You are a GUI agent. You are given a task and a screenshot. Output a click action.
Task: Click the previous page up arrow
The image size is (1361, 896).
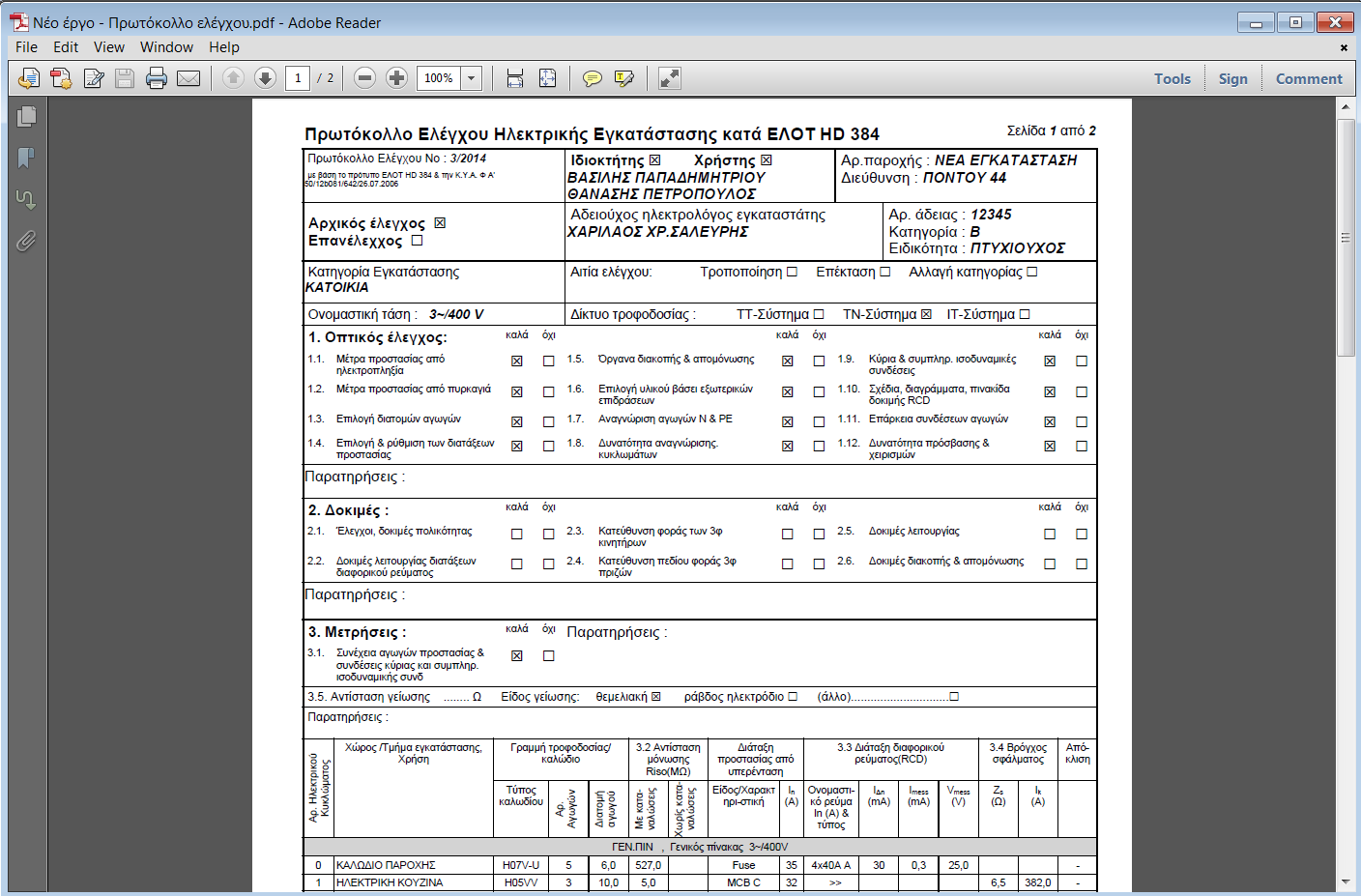[x=232, y=78]
